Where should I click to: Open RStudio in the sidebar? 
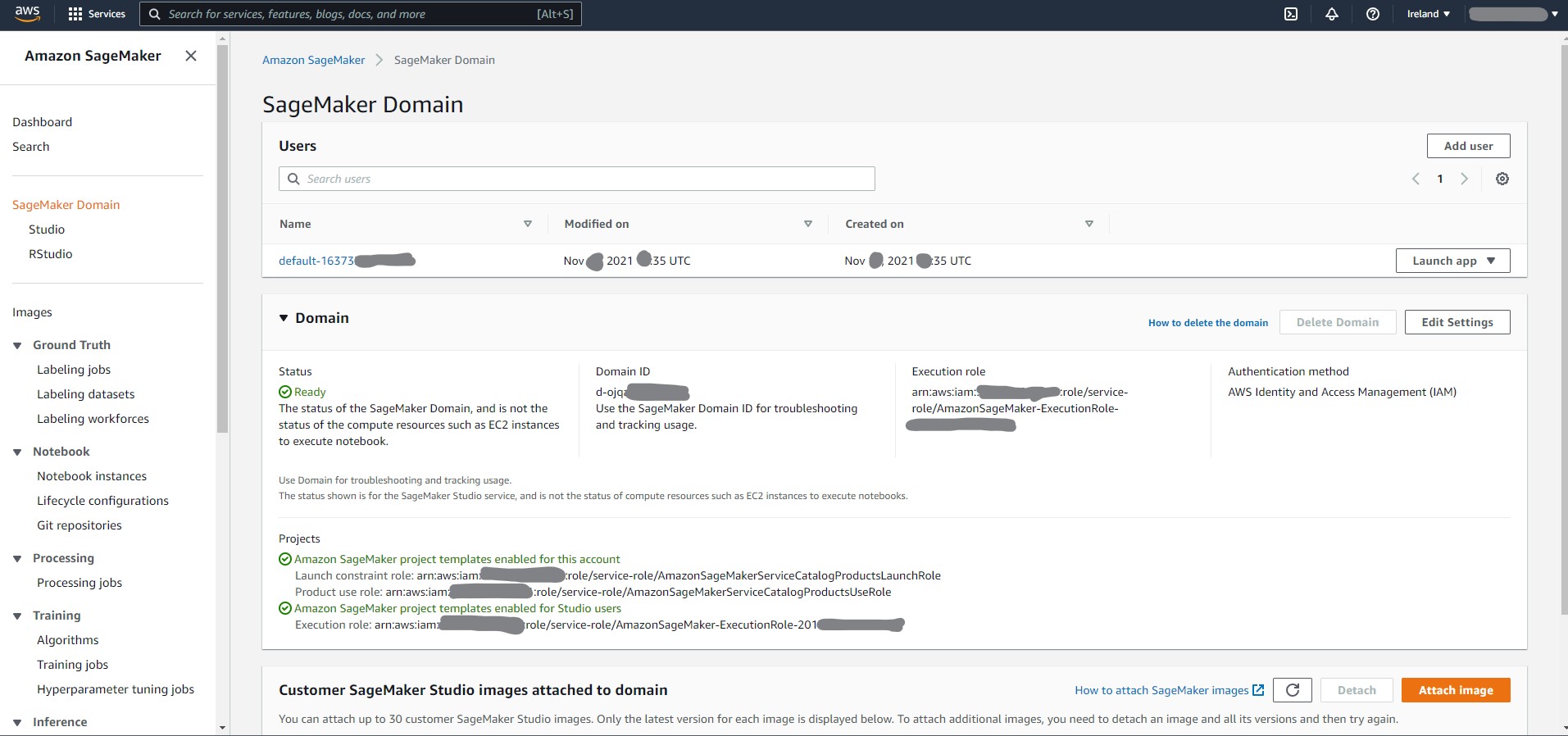[51, 254]
